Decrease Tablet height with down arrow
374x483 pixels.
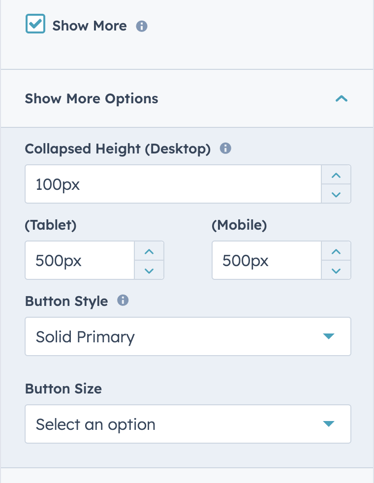(x=149, y=270)
